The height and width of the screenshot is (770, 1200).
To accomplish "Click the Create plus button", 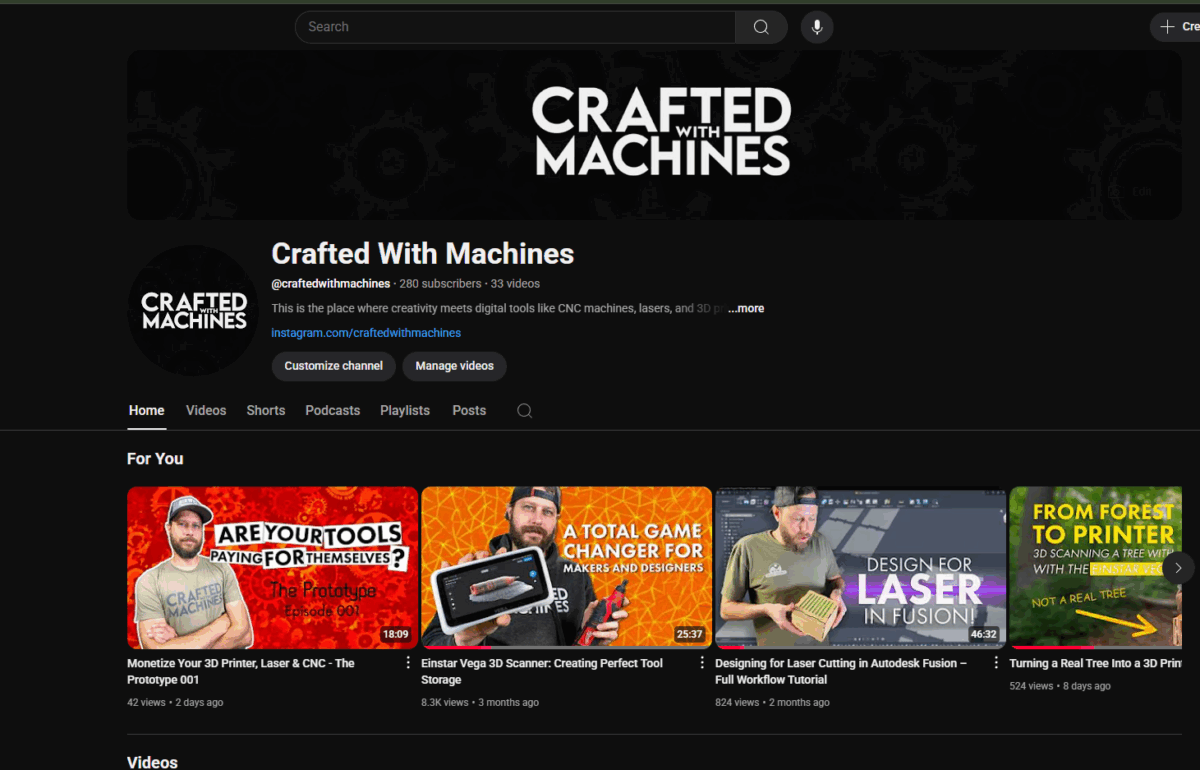I will [1176, 27].
